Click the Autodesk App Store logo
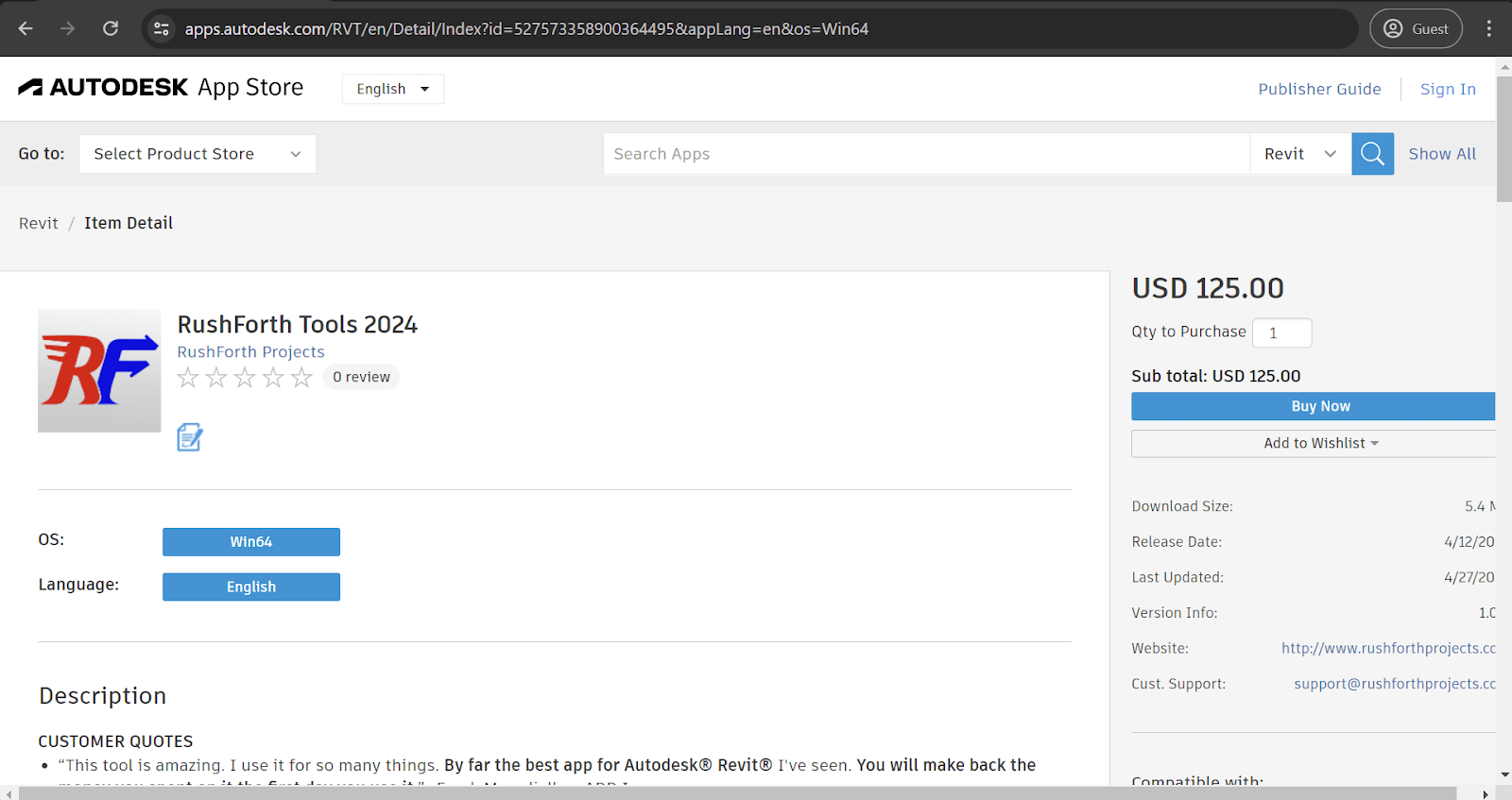Image resolution: width=1512 pixels, height=800 pixels. tap(161, 88)
